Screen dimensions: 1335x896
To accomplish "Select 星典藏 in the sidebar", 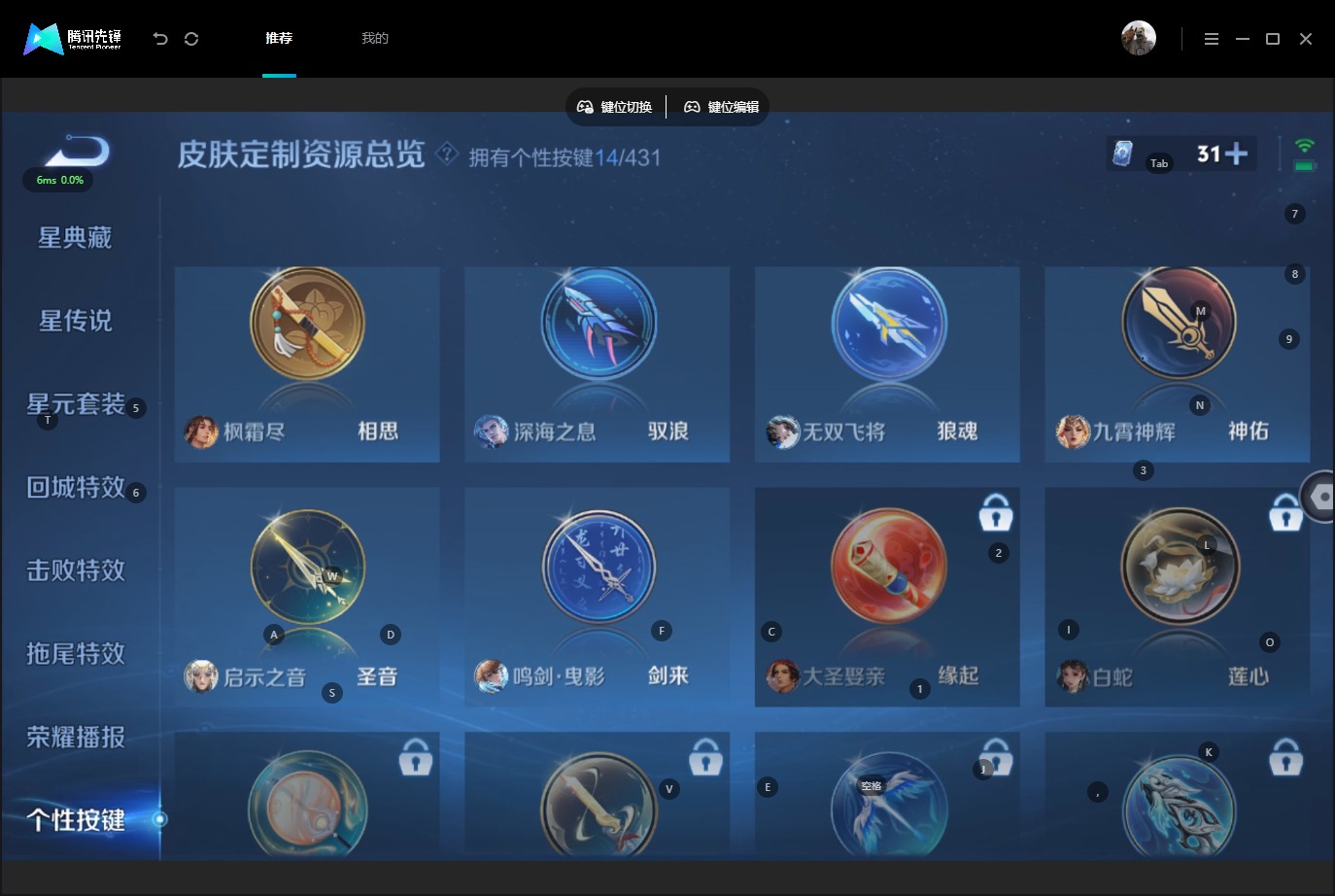I will click(75, 238).
